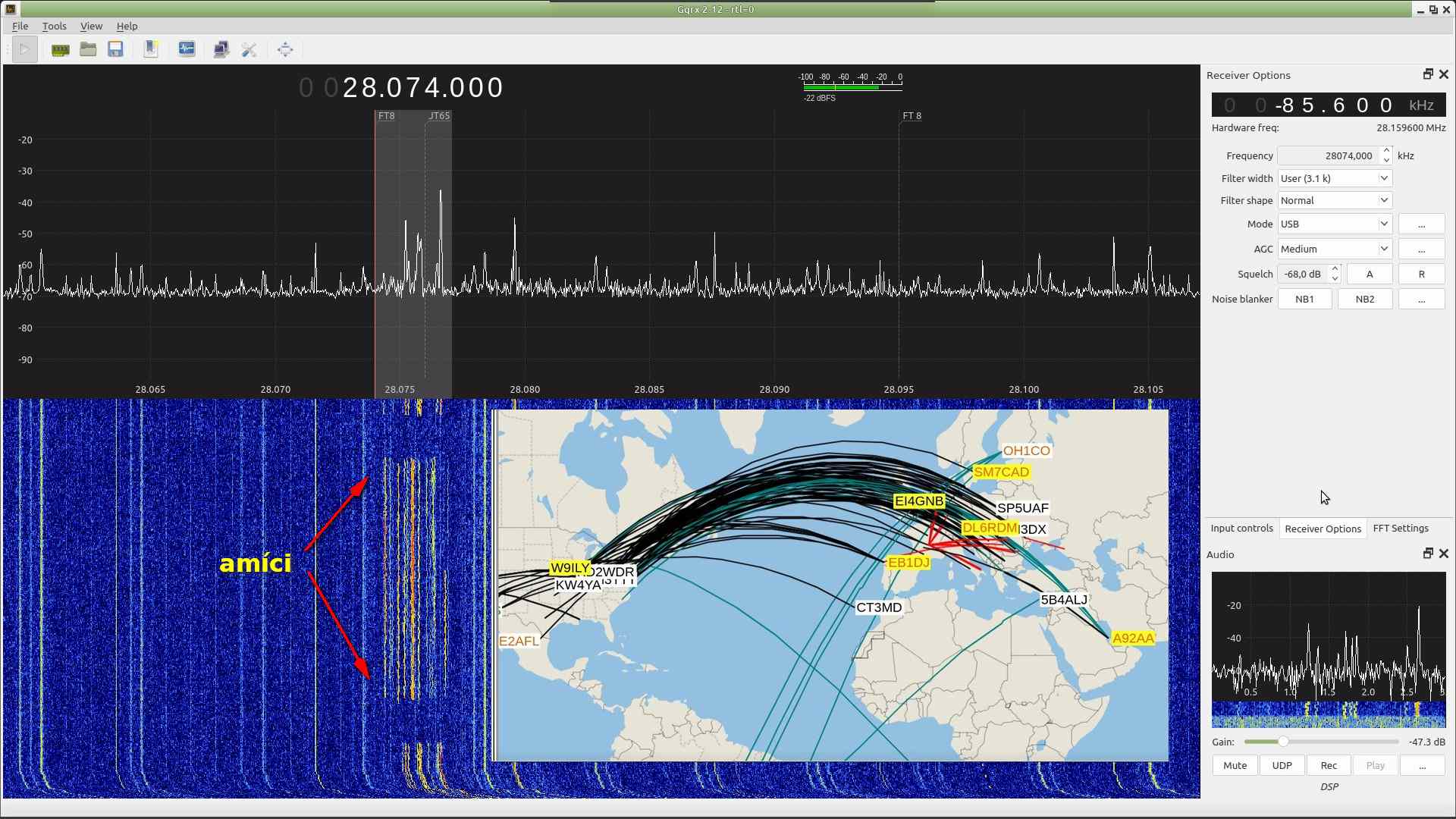1456x819 pixels.
Task: Toggle NB1 noise blanker
Action: click(1304, 300)
